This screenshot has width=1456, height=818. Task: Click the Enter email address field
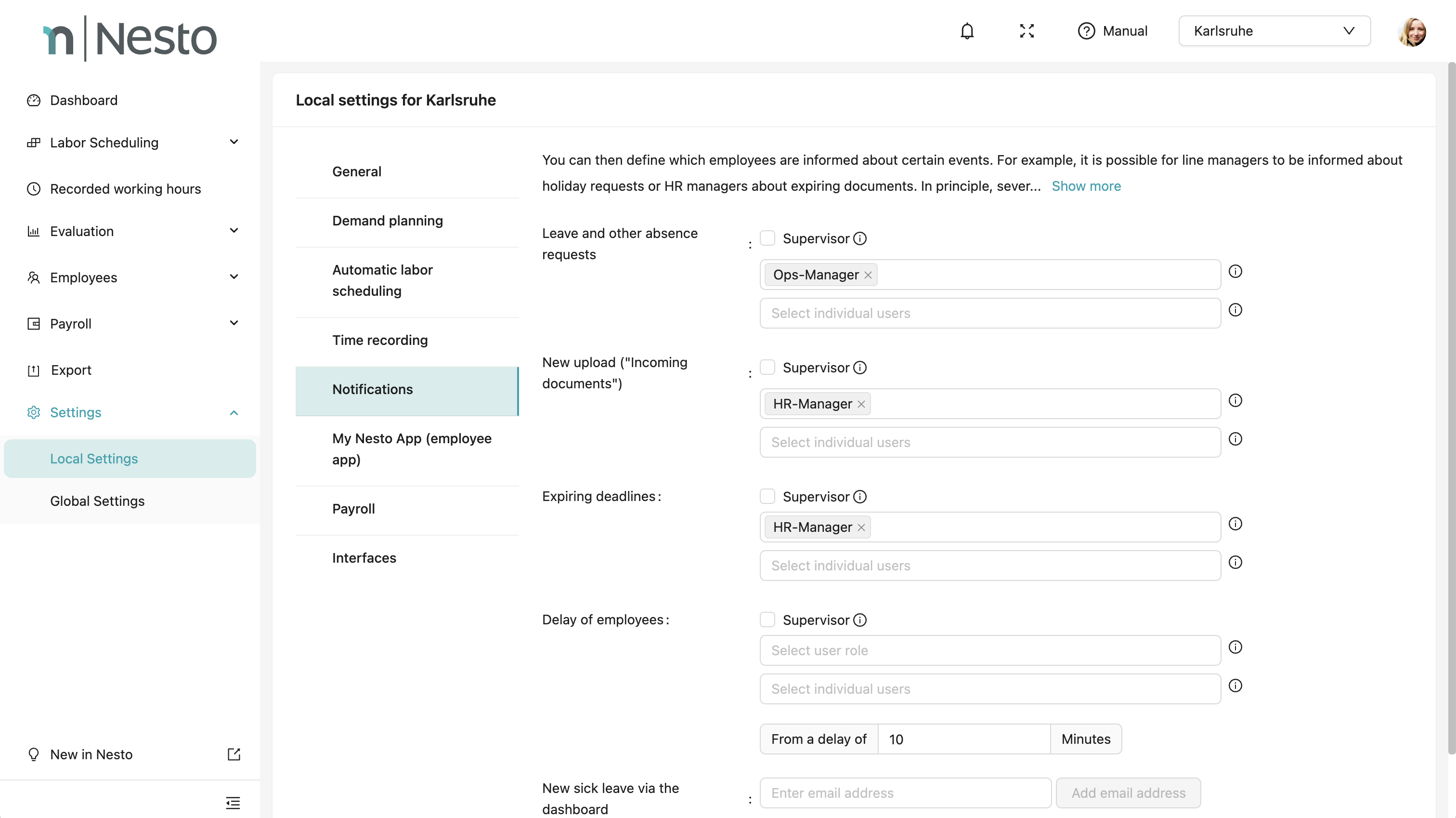905,792
